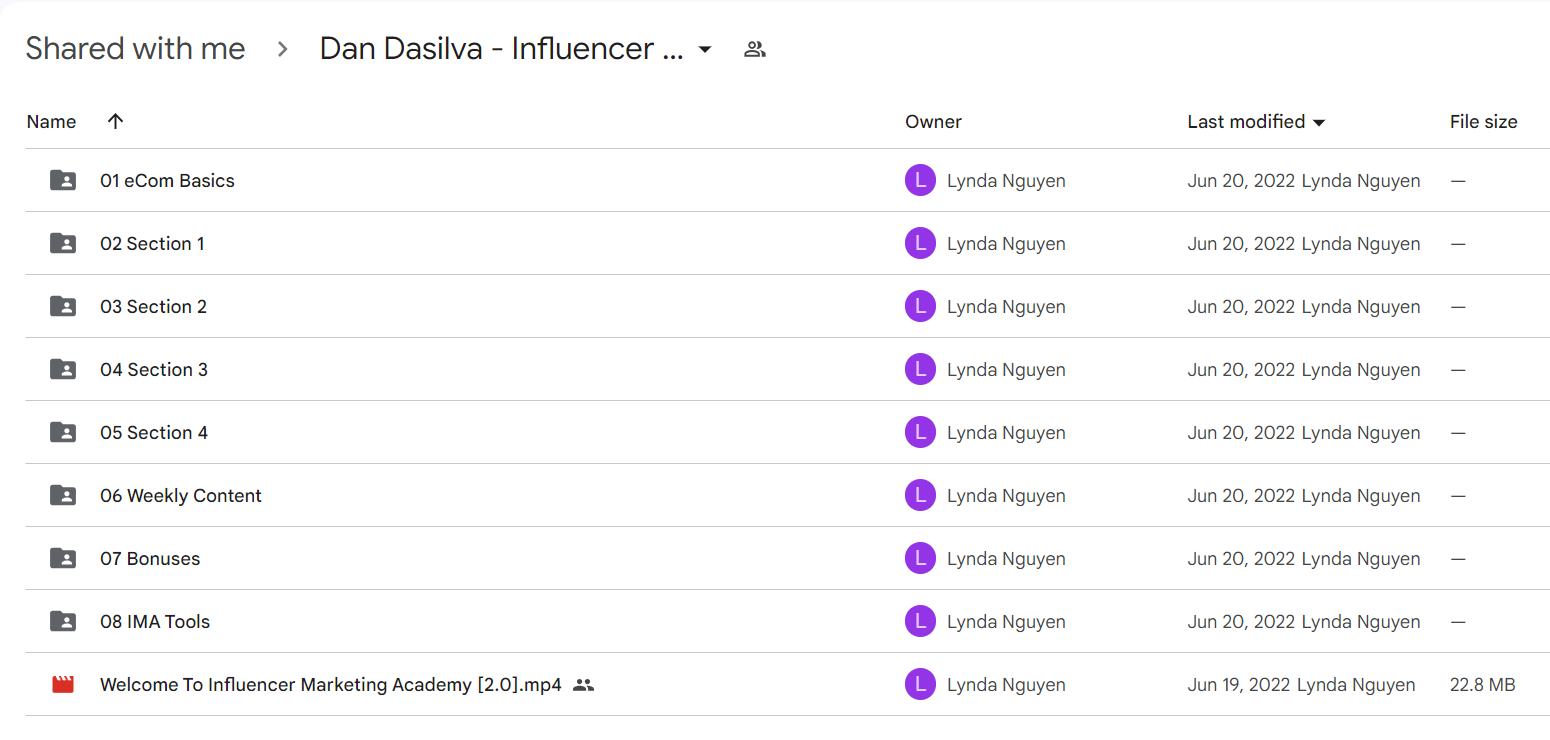Click the shared folder icon for 01 eCom Basics

(63, 181)
